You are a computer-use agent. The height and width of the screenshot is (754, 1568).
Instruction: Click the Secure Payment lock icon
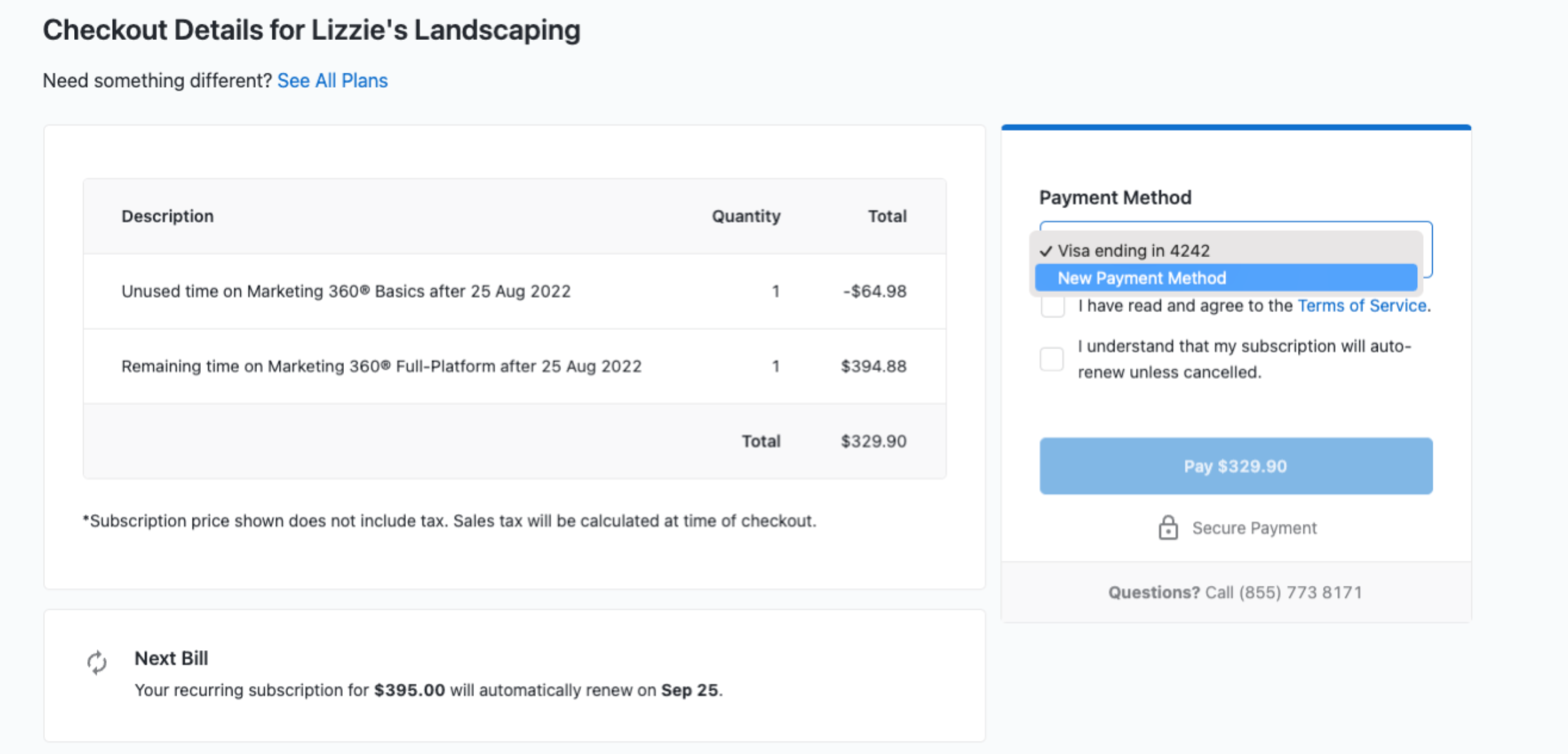click(x=1167, y=528)
